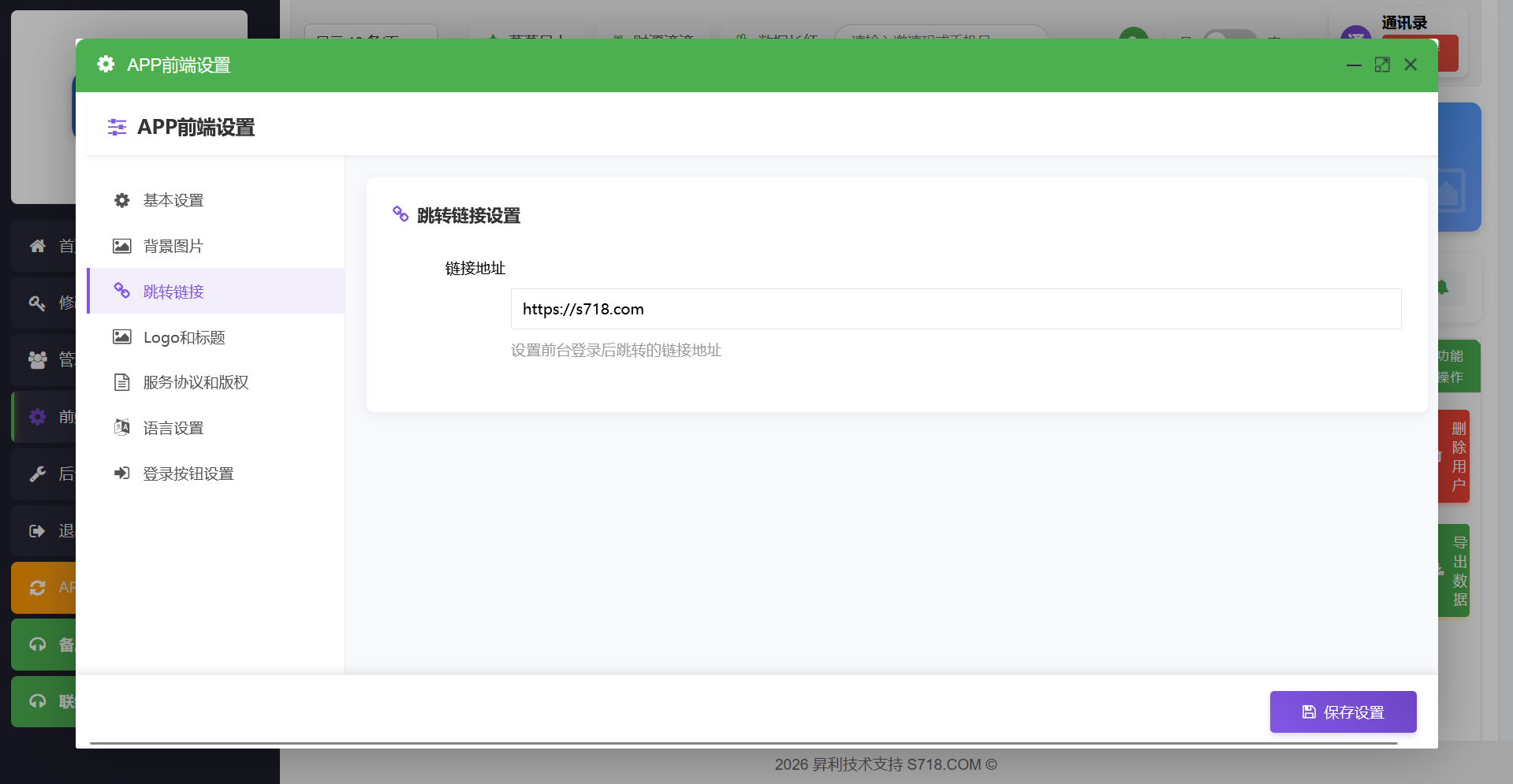Screen dimensions: 1513x784
Task: Click the sign-in arrow icon for 登录按钮设置
Action: pos(121,474)
